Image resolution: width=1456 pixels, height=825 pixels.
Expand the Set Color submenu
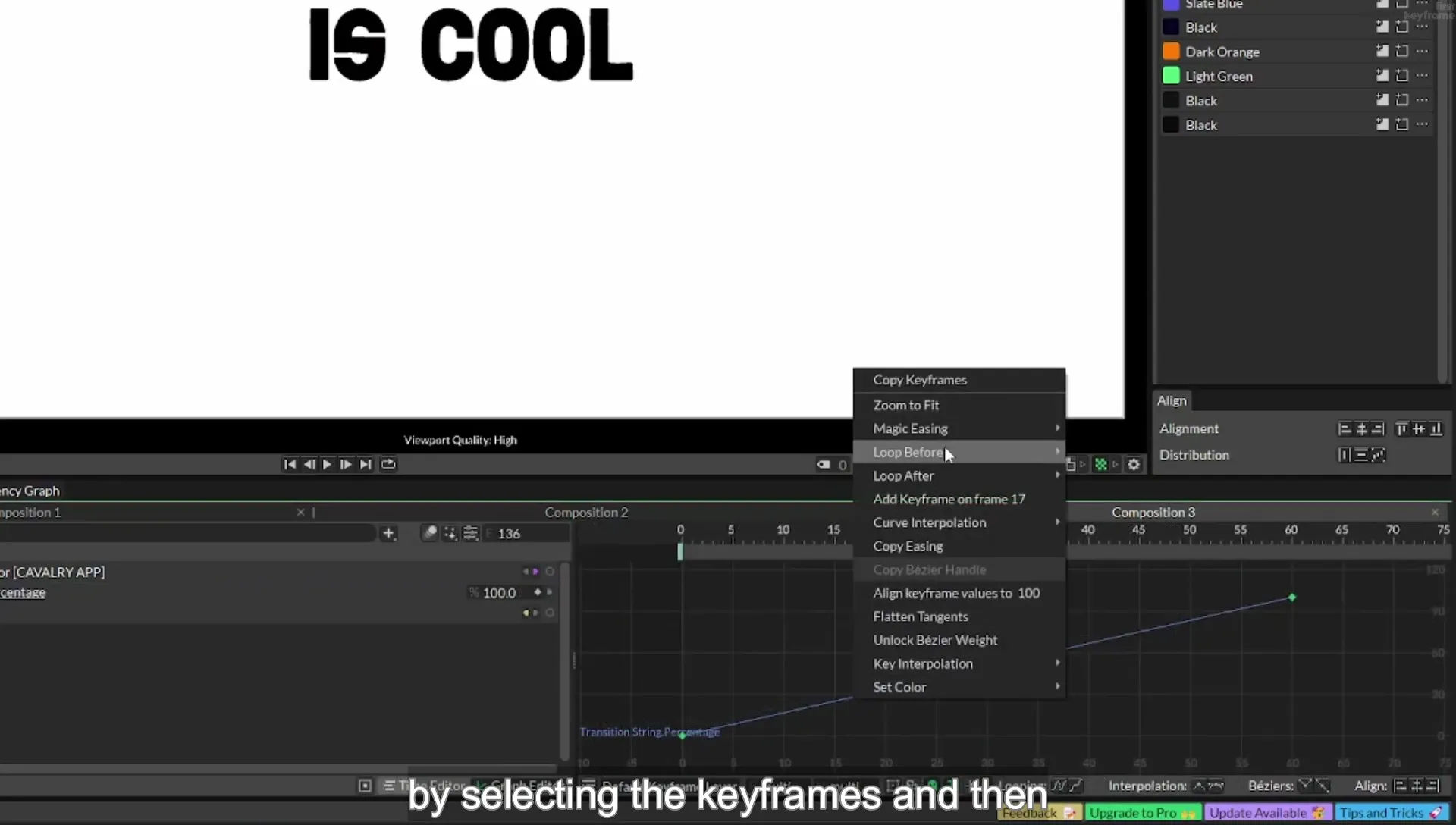coord(959,687)
